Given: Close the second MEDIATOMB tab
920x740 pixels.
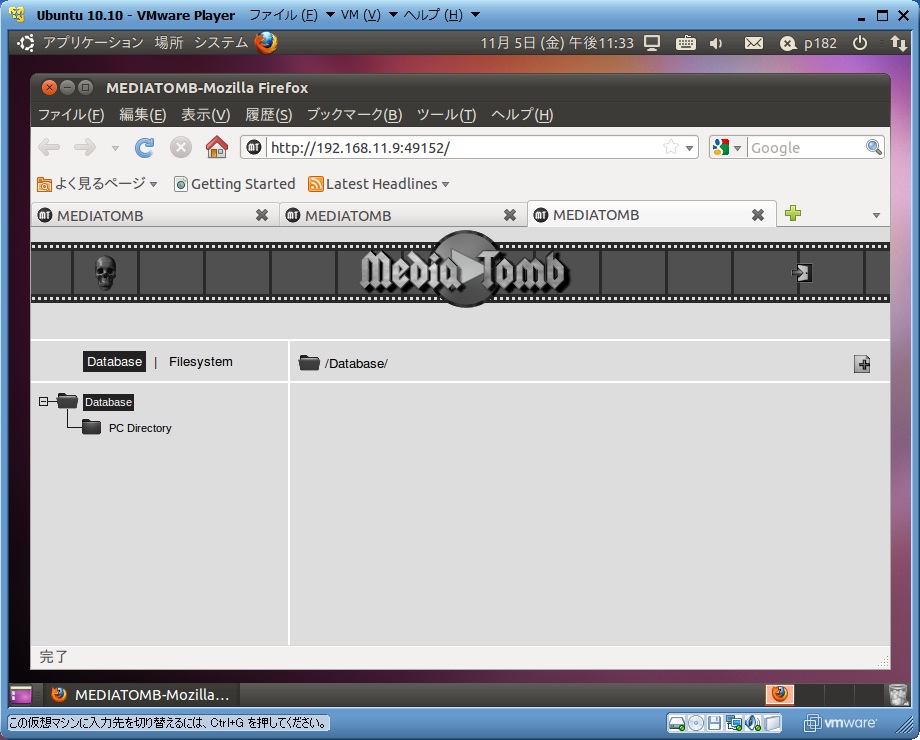Looking at the screenshot, I should [510, 215].
